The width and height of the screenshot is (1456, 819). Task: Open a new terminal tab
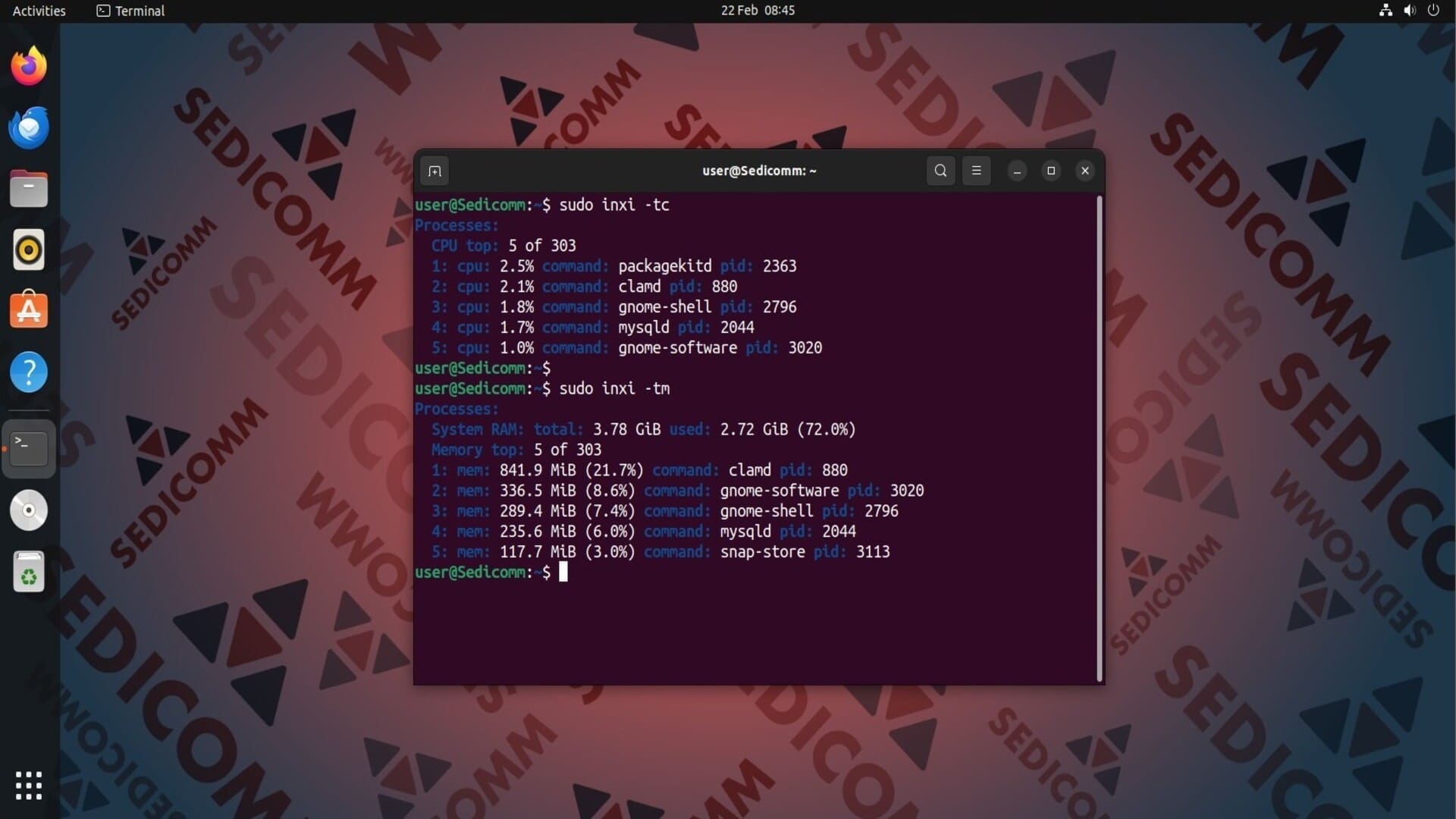[435, 171]
